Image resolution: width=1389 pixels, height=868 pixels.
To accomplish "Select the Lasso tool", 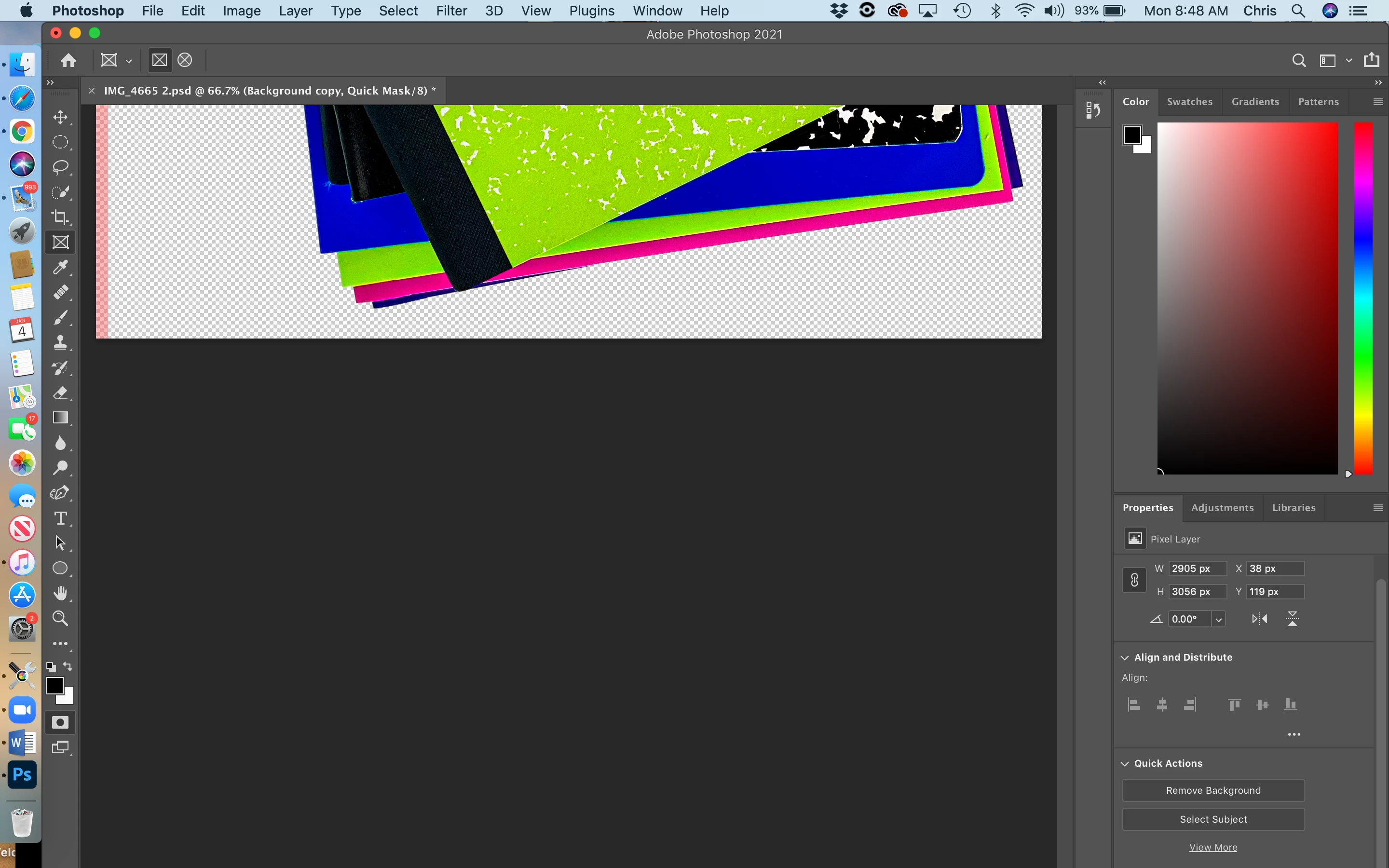I will tap(60, 167).
